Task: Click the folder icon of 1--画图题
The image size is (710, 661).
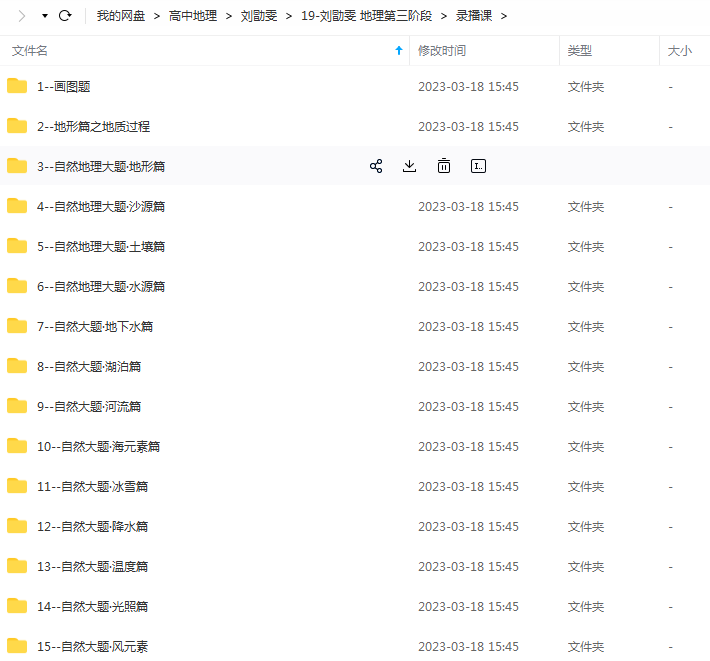Action: coord(17,86)
